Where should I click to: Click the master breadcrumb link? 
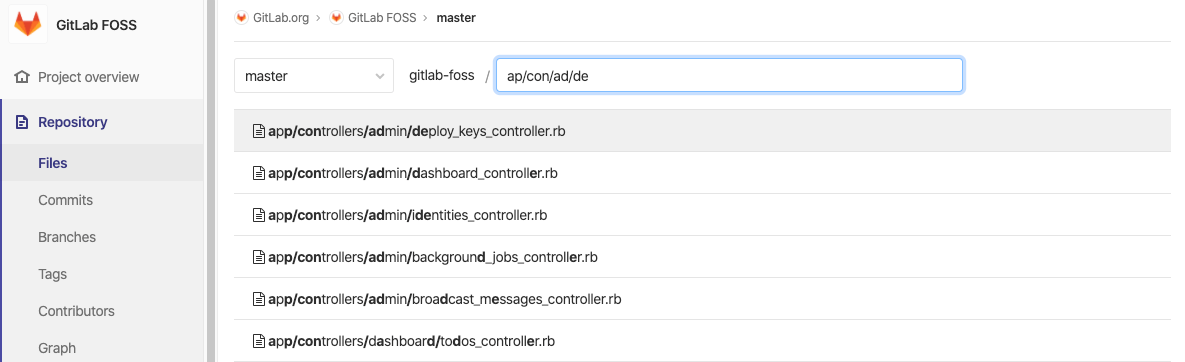tap(456, 17)
